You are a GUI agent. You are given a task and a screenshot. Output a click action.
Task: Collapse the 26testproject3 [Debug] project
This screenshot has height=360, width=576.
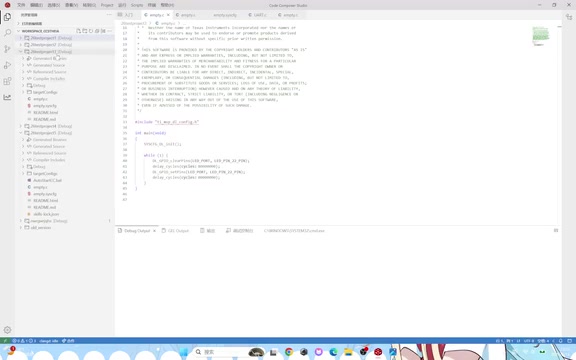click(65, 51)
